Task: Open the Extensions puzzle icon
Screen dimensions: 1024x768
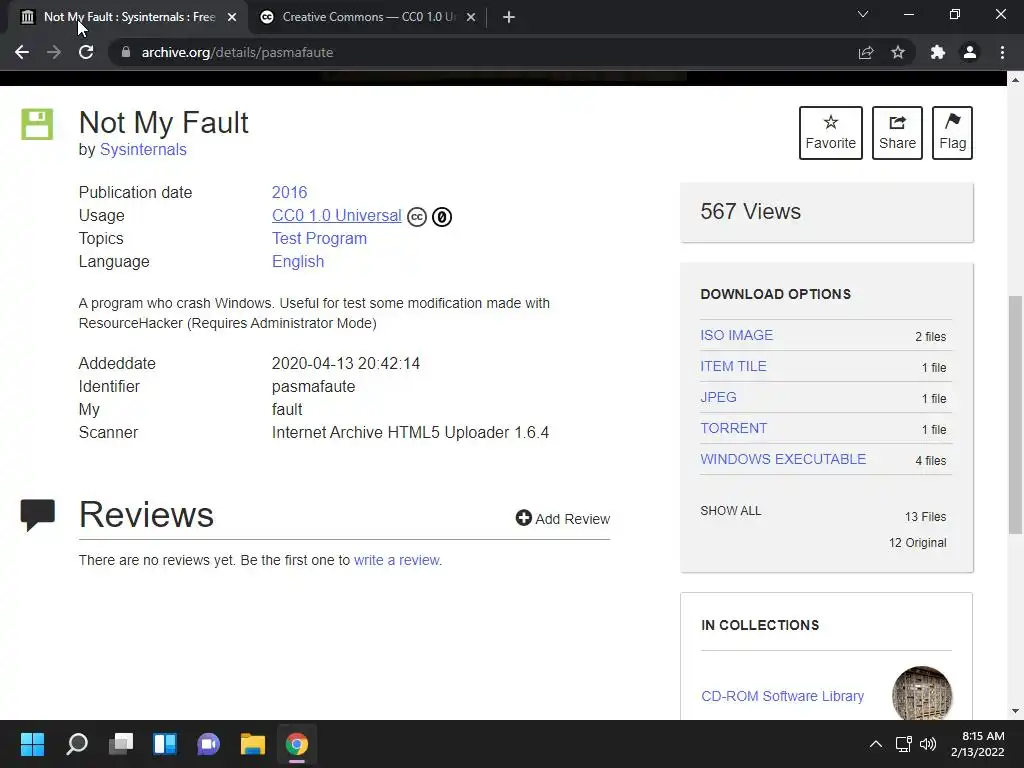Action: click(x=938, y=52)
